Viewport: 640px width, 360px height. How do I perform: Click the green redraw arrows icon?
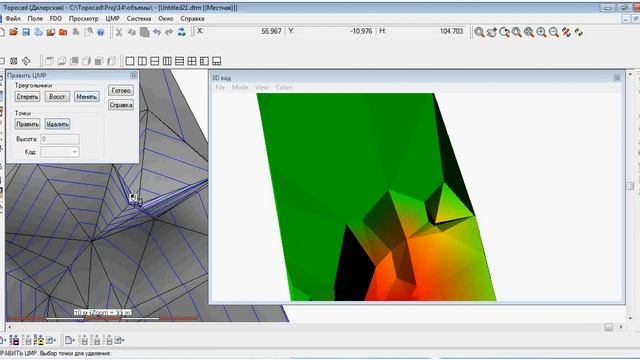(579, 32)
